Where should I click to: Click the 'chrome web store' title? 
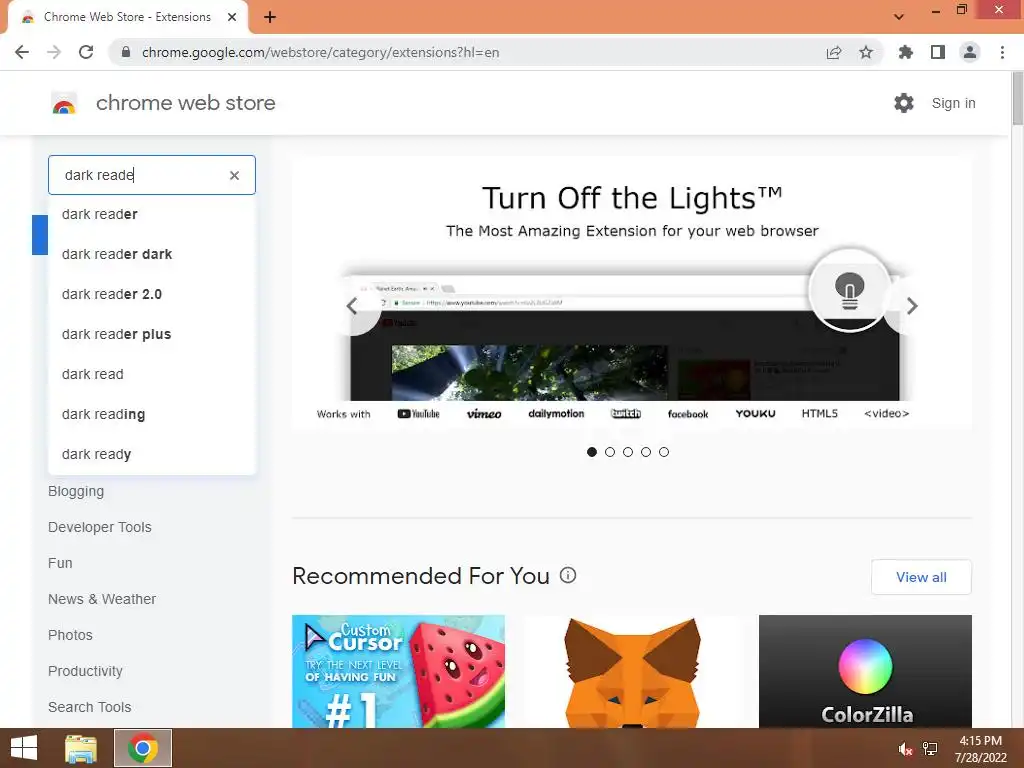185,103
